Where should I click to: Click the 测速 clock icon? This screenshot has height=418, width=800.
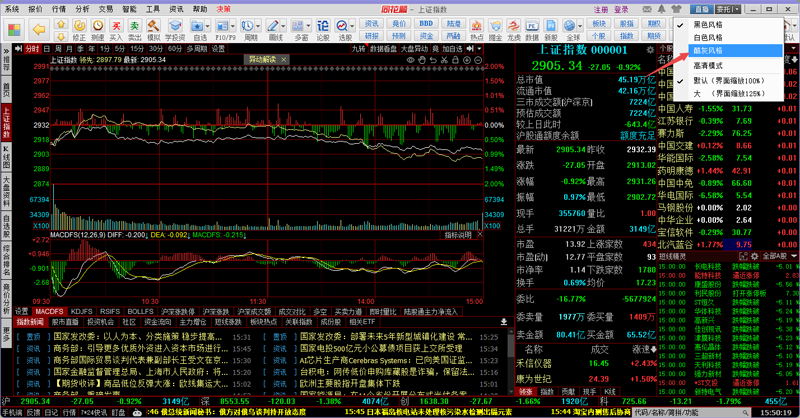(x=97, y=26)
